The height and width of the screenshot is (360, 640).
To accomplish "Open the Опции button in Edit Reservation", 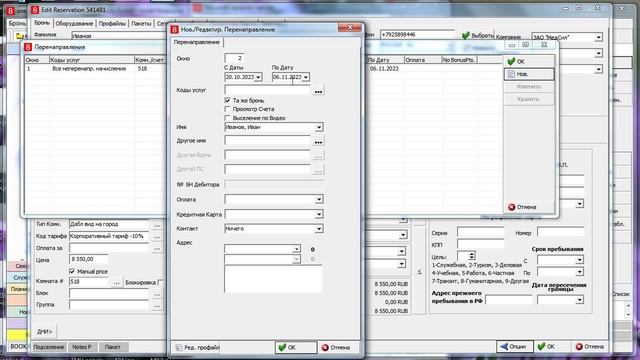I will point(514,347).
